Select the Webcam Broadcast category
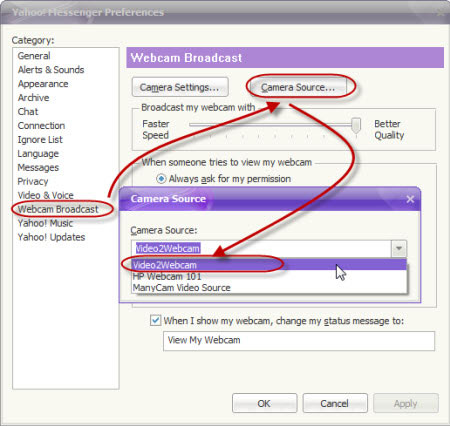 point(58,209)
